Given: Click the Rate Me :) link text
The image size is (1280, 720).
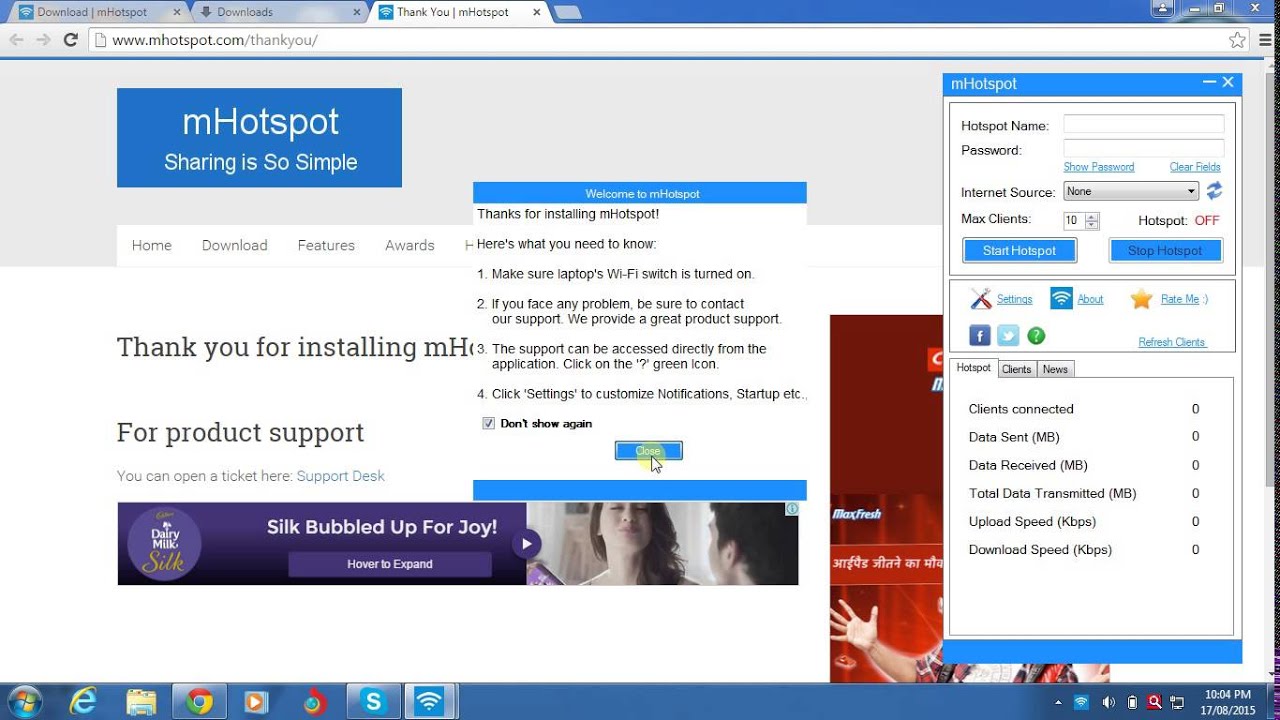Looking at the screenshot, I should 1184,299.
